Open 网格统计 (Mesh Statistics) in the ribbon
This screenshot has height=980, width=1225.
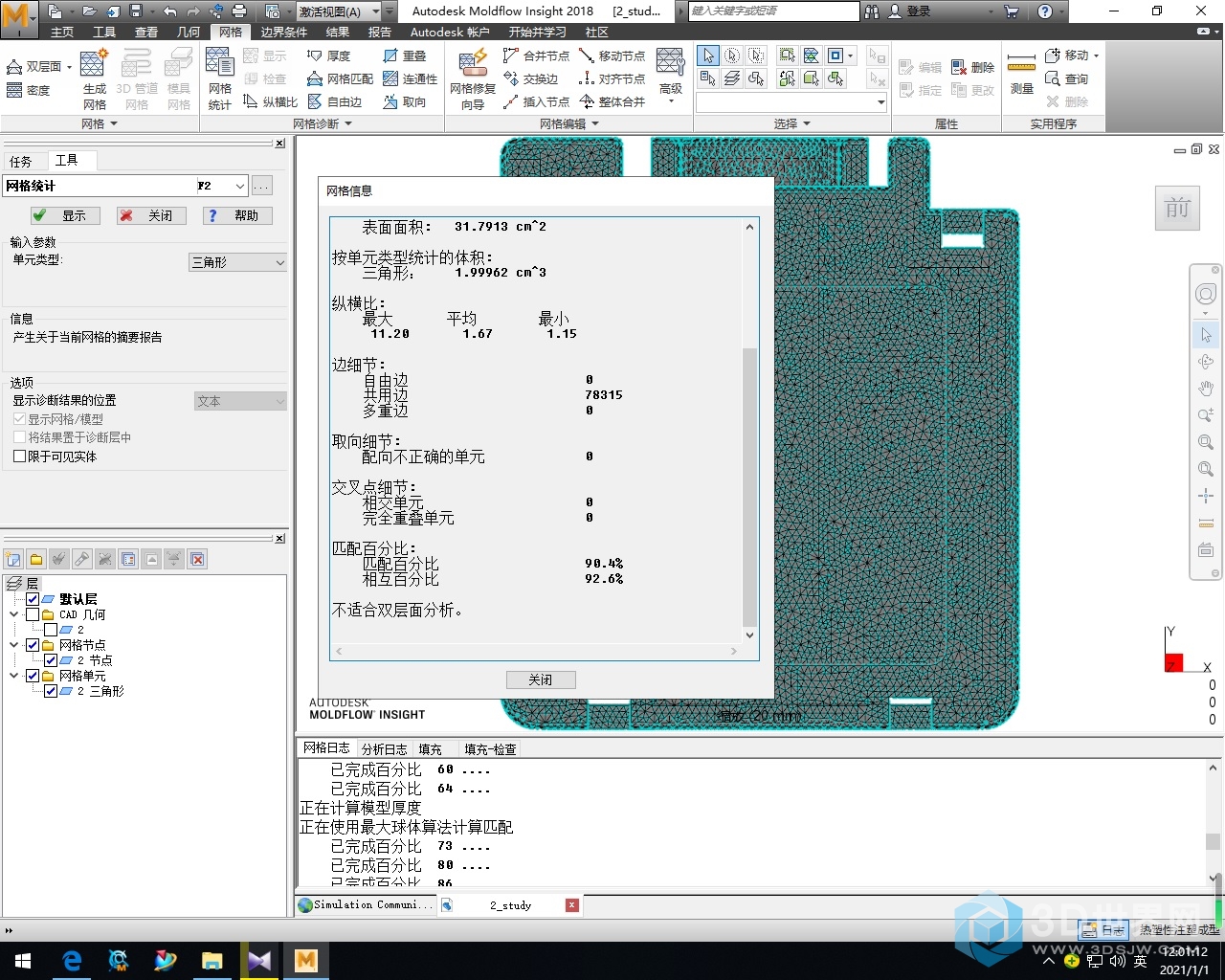coord(219,80)
